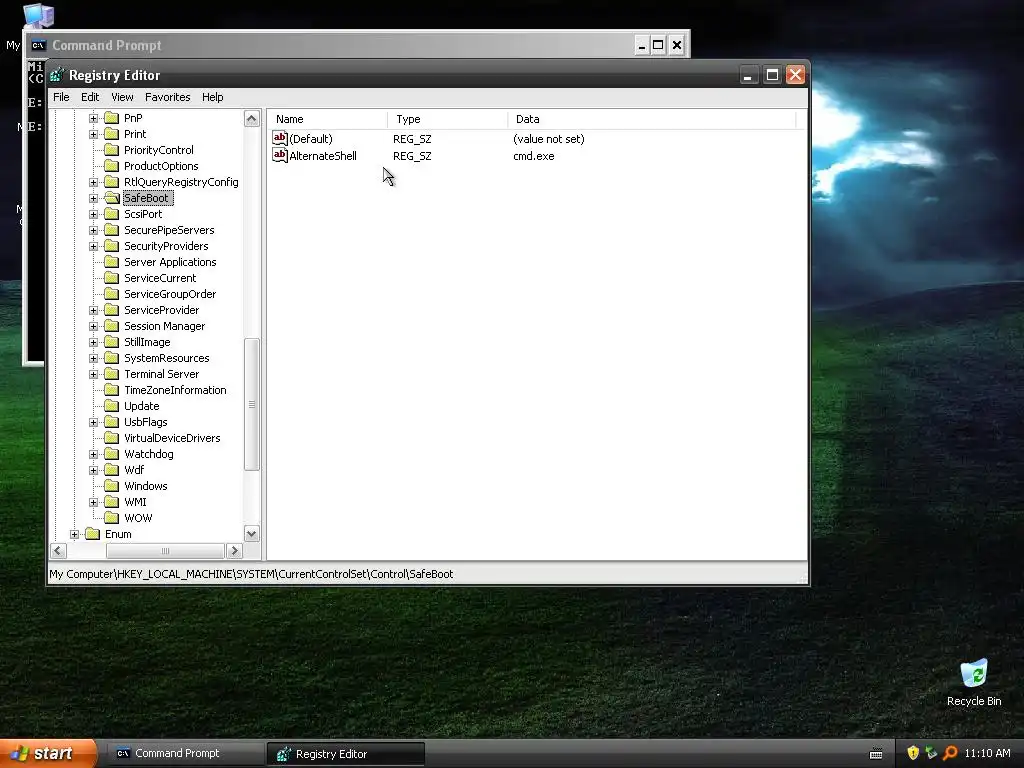Click the magnifier search tray icon

tap(950, 753)
